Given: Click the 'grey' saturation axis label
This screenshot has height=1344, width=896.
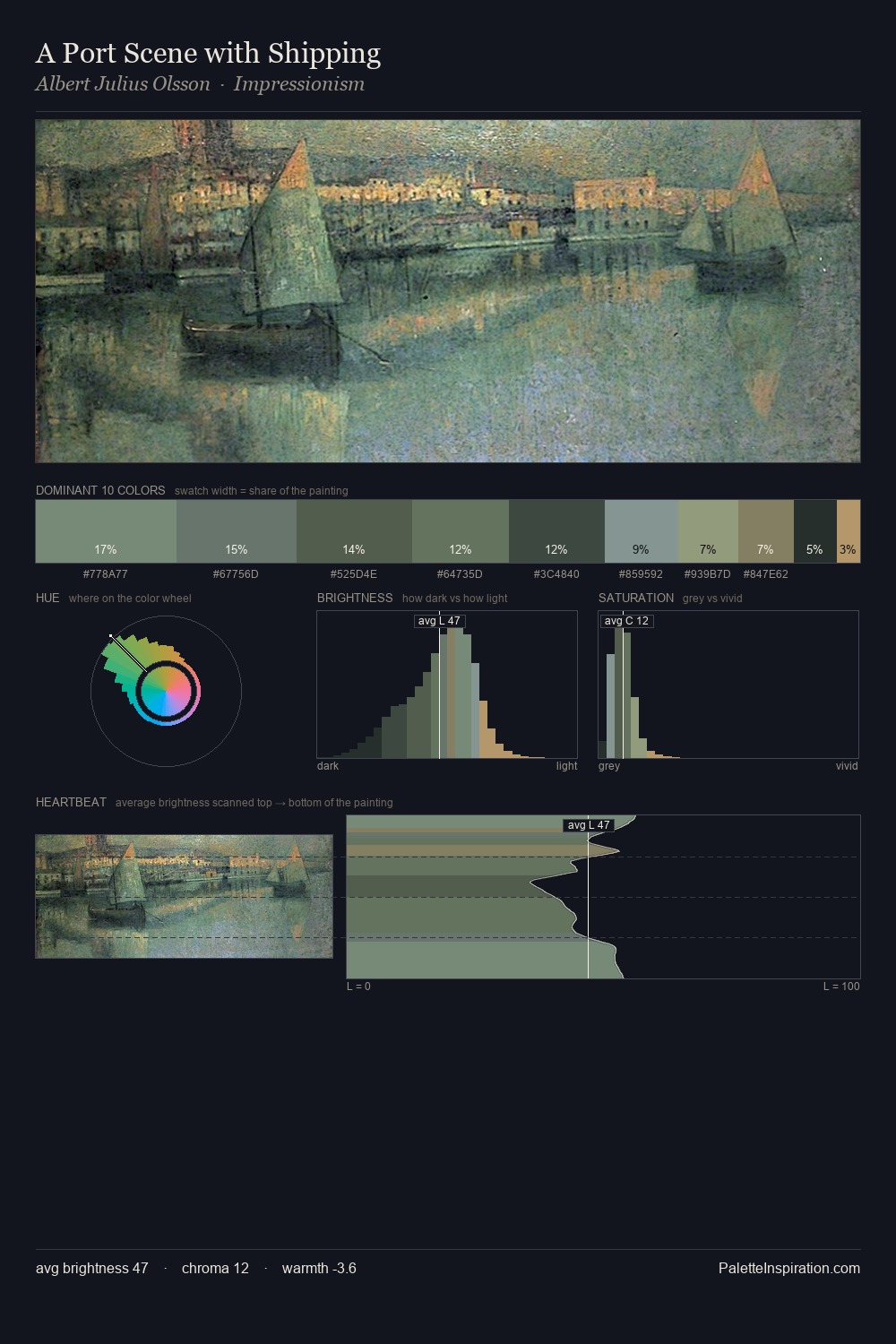Looking at the screenshot, I should tap(609, 766).
